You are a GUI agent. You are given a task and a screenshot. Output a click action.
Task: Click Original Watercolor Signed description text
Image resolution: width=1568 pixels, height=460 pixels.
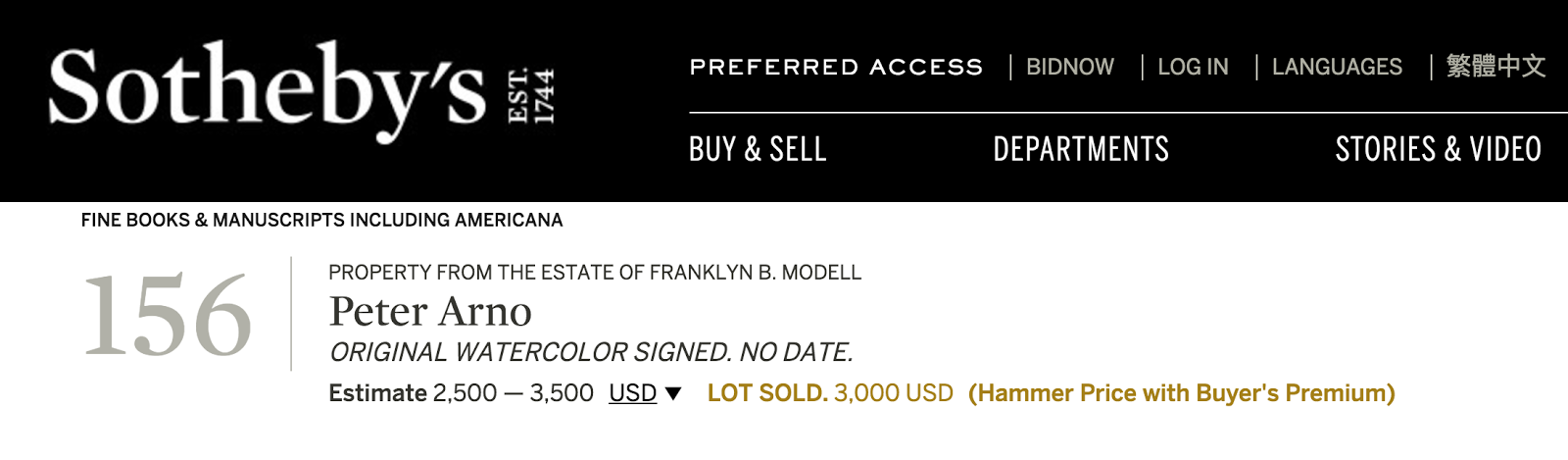(591, 352)
